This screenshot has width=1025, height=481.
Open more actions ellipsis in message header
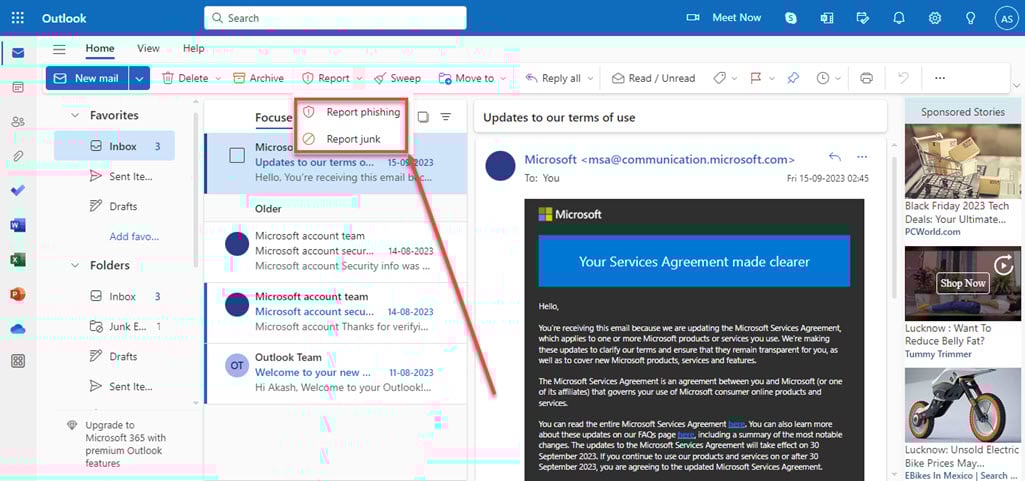862,157
